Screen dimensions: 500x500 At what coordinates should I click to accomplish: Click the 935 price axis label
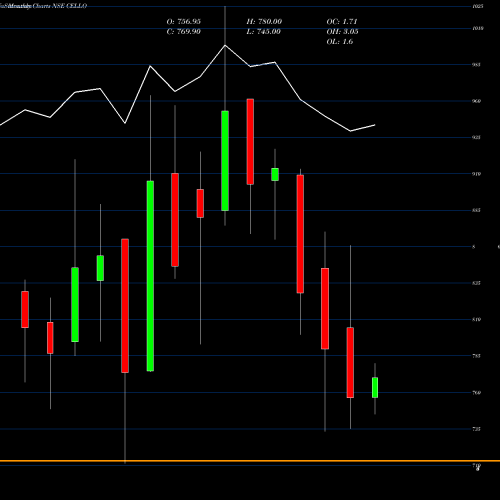[x=476, y=137]
